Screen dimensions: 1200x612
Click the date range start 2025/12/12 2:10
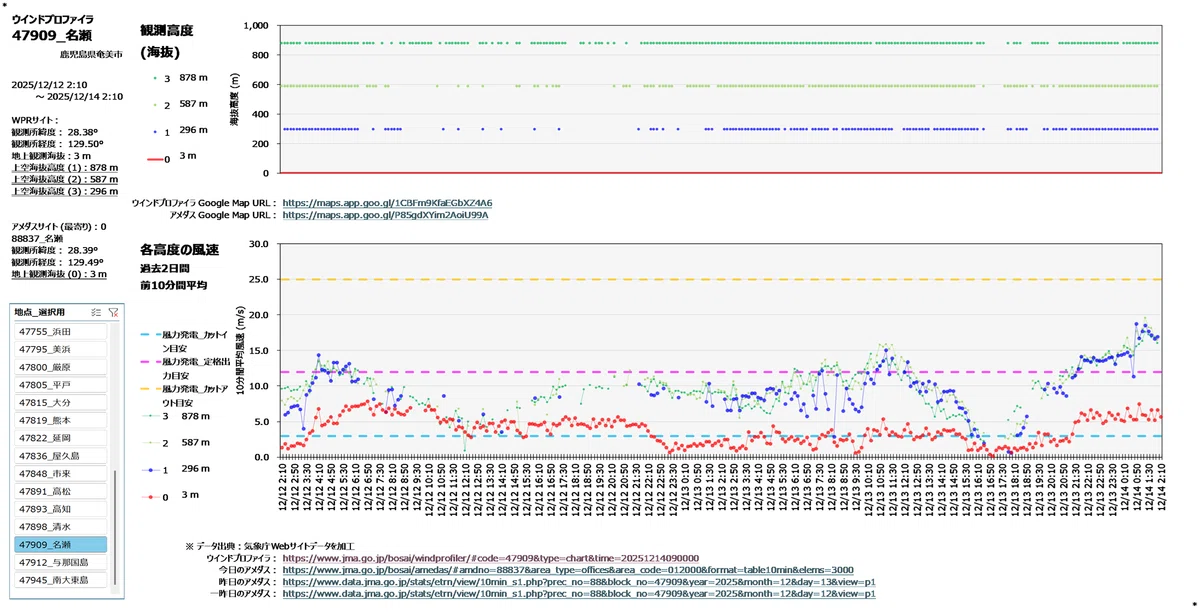(x=49, y=85)
